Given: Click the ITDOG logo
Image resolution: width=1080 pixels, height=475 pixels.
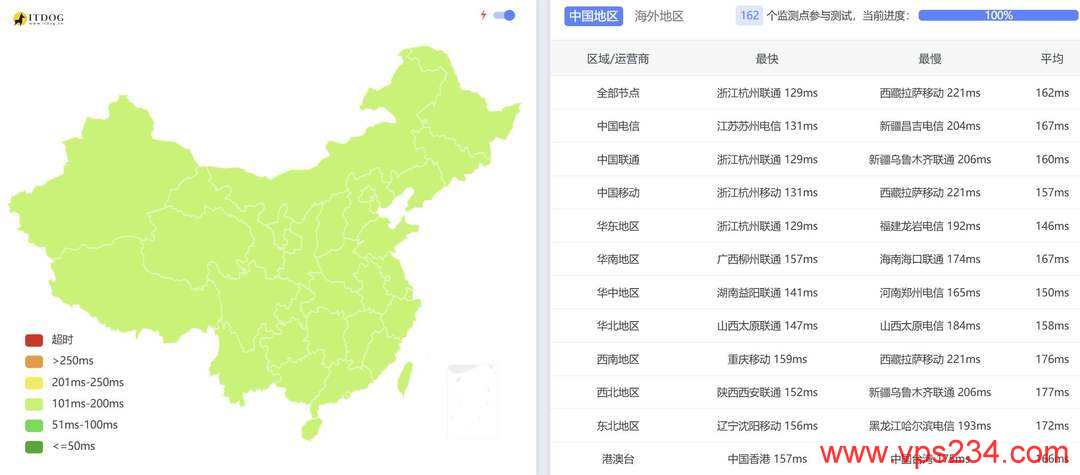Looking at the screenshot, I should coord(38,18).
